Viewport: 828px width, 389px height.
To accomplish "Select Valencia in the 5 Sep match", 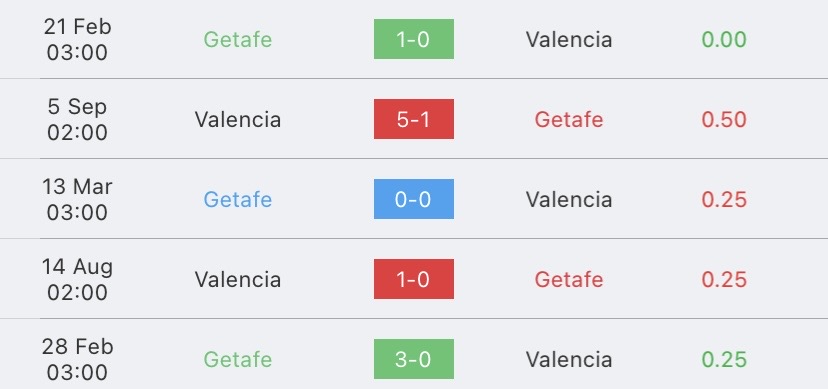I will [238, 119].
